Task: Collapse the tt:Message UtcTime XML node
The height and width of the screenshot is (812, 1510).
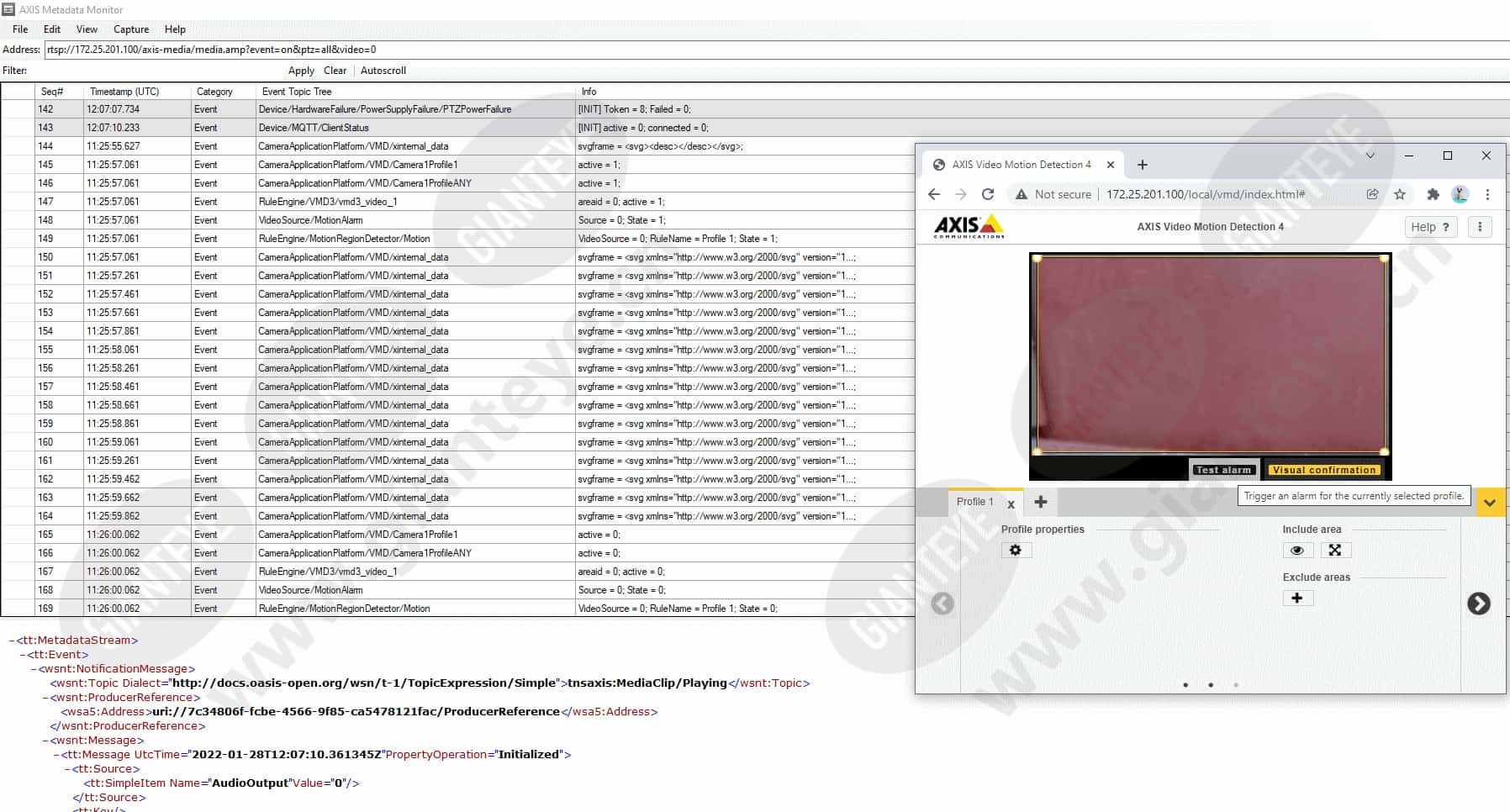Action: click(x=56, y=755)
